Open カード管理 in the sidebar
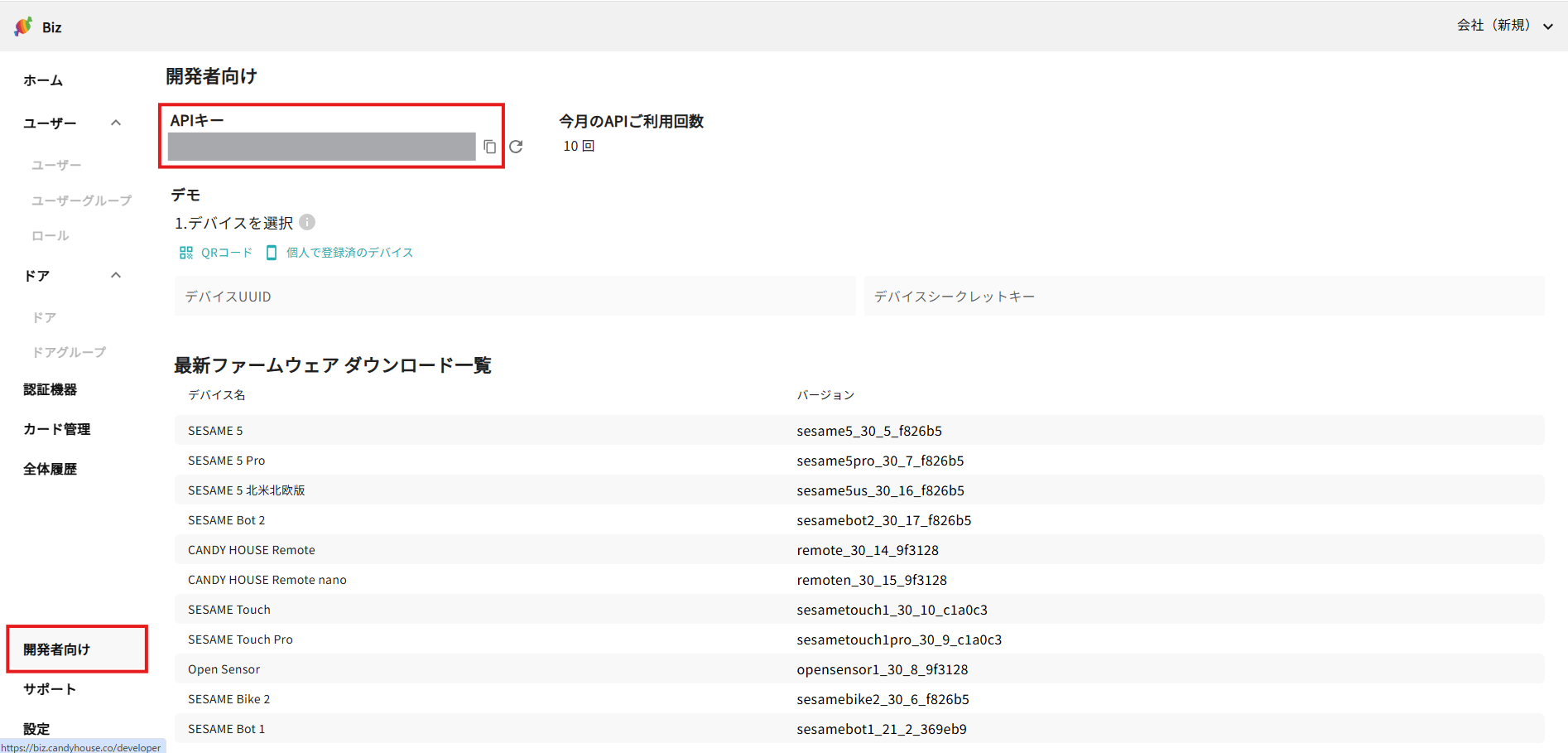Viewport: 1568px width, 753px height. pyautogui.click(x=56, y=429)
